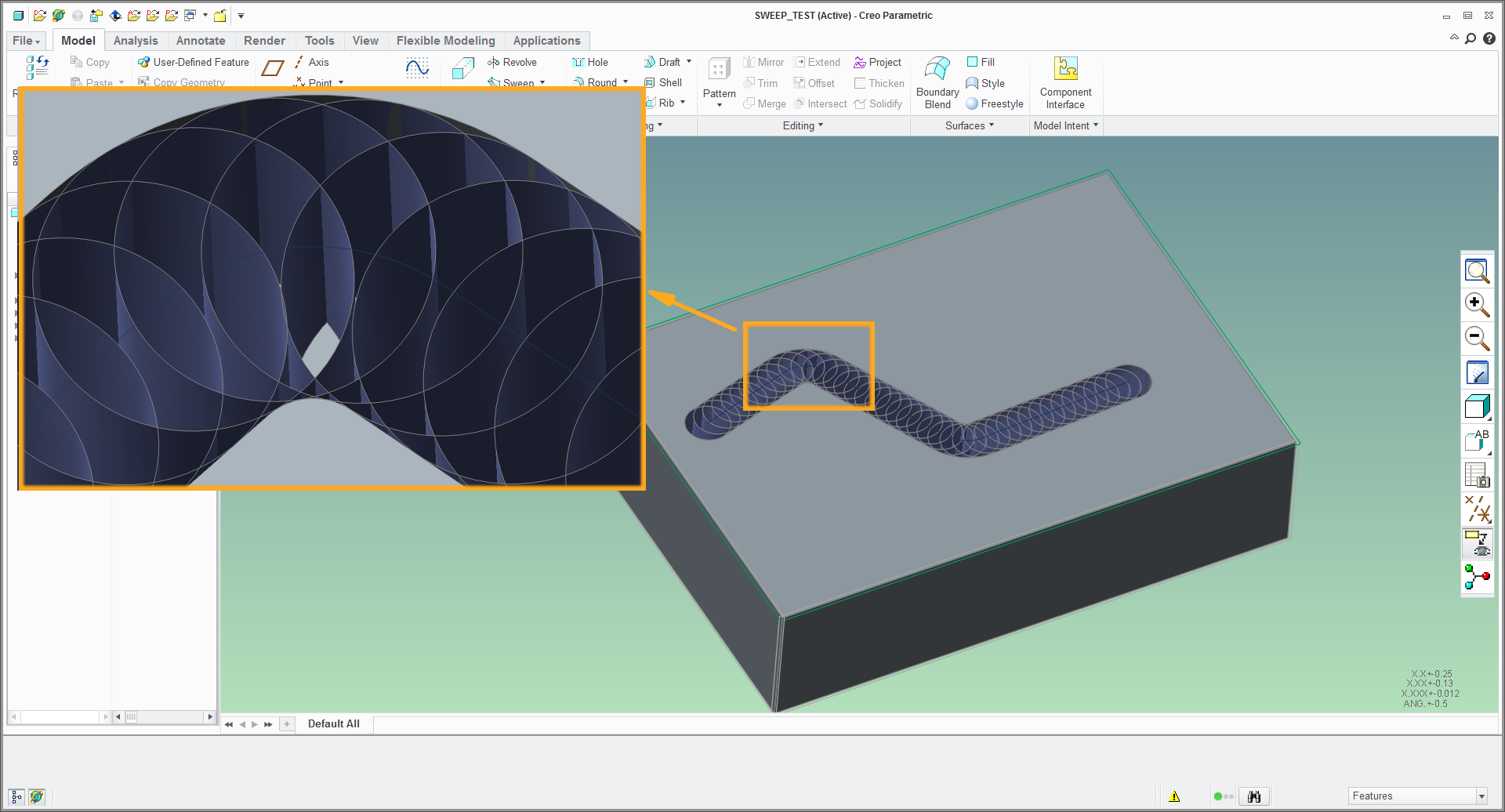
Task: Open the quick access toolbar customize arrow
Action: 241,16
